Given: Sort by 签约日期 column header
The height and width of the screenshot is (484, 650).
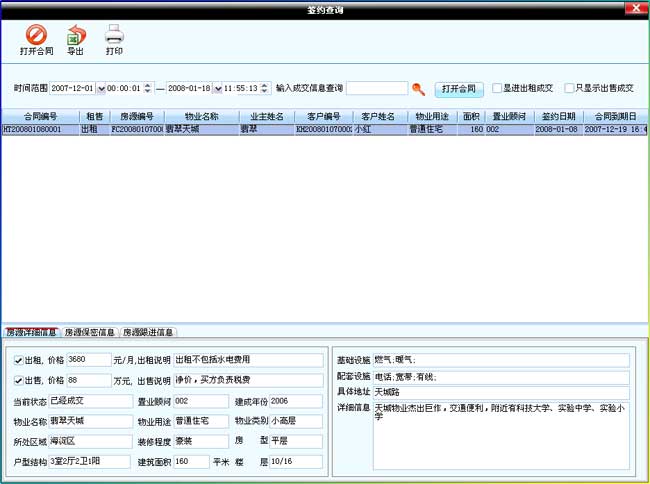Looking at the screenshot, I should pyautogui.click(x=557, y=116).
